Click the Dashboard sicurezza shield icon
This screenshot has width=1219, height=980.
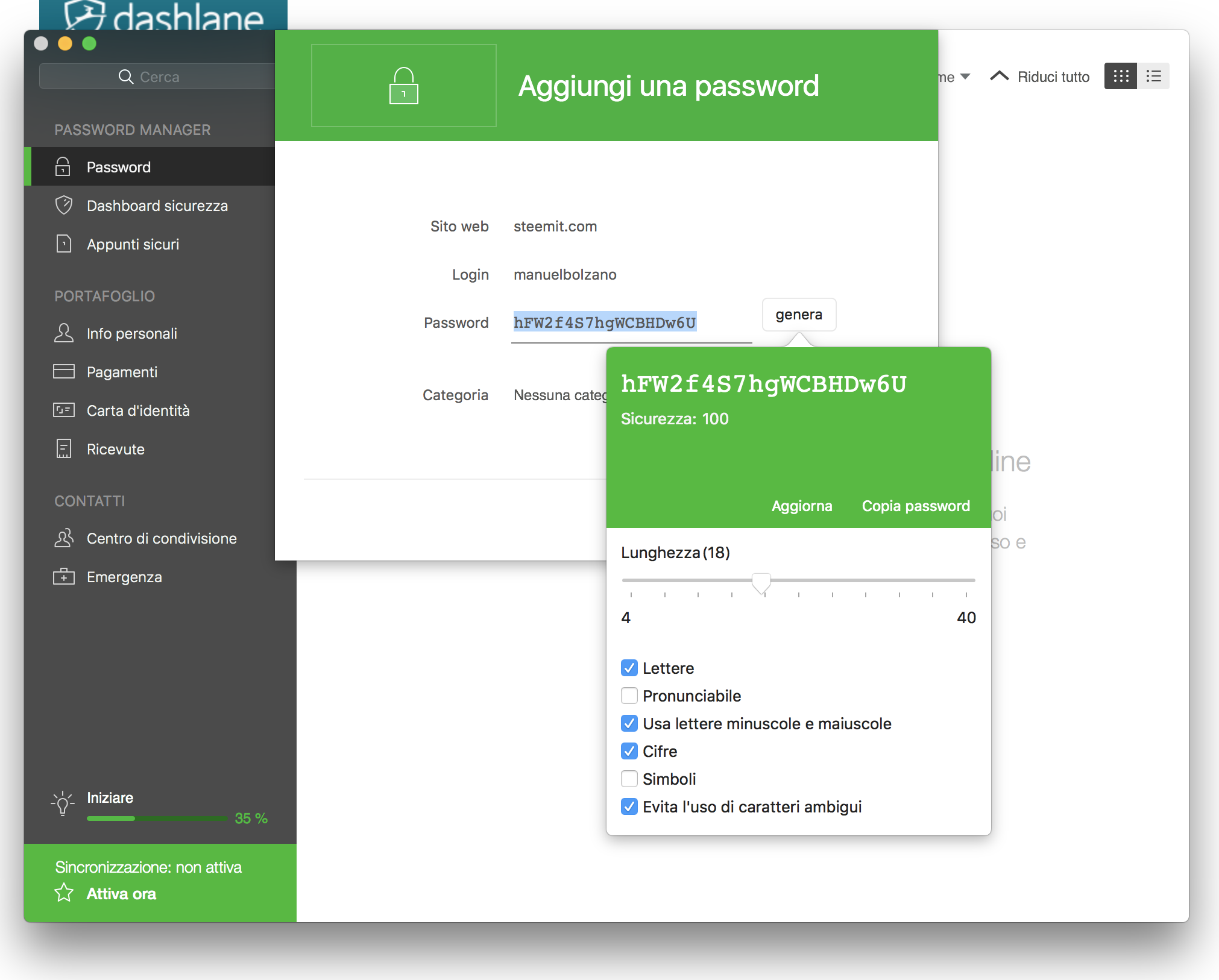tap(63, 206)
